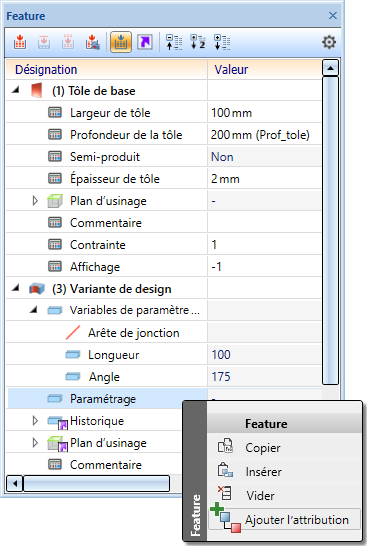
Task: Select the Semi-produit value Non
Action: [264, 157]
